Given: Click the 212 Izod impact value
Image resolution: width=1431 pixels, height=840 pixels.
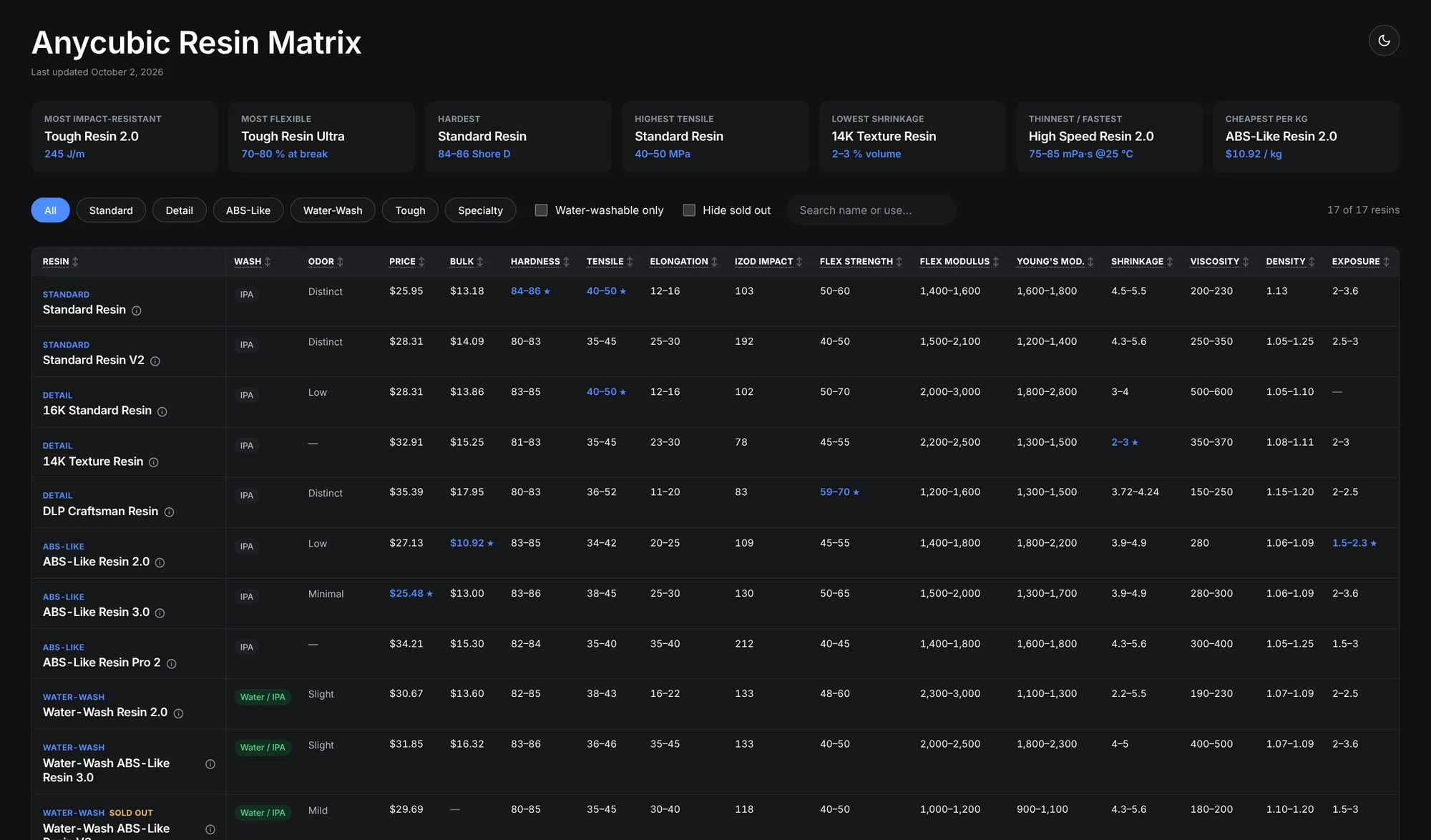Looking at the screenshot, I should 744,644.
